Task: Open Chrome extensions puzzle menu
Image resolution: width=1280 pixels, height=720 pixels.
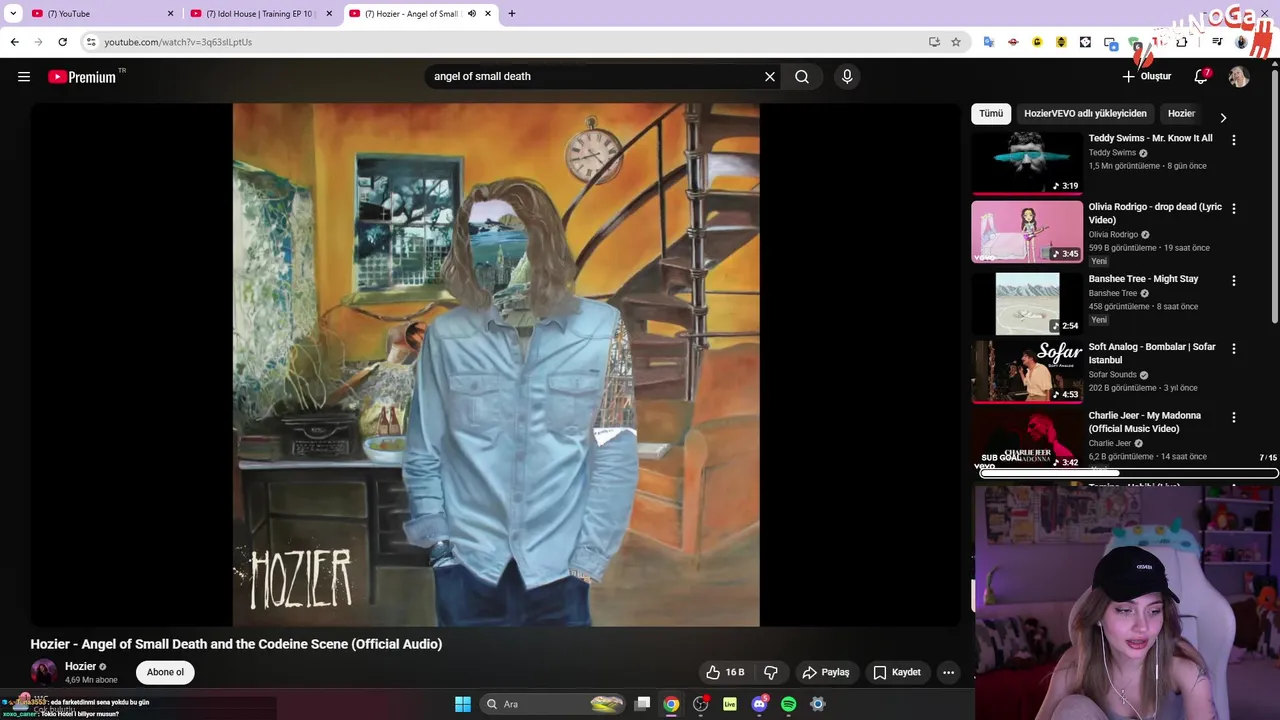Action: coord(1181,42)
